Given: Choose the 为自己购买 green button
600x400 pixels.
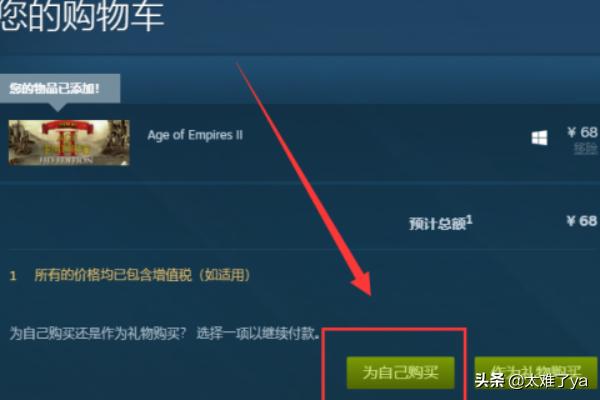Looking at the screenshot, I should click(x=400, y=372).
